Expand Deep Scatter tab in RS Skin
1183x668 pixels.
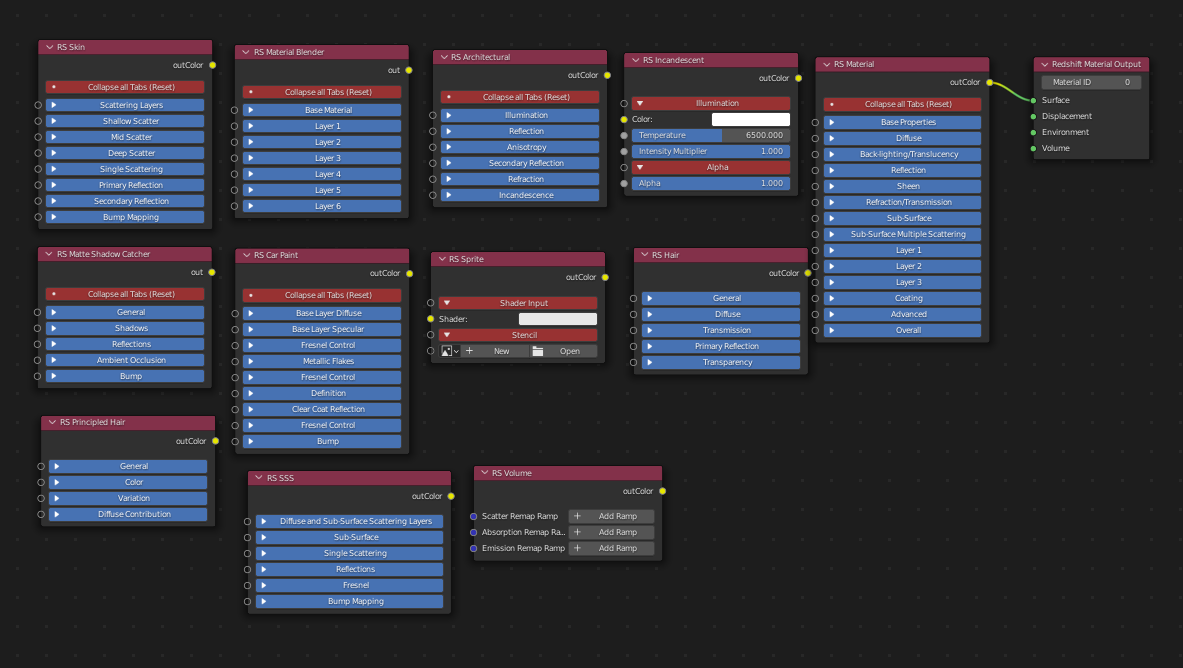pyautogui.click(x=125, y=153)
